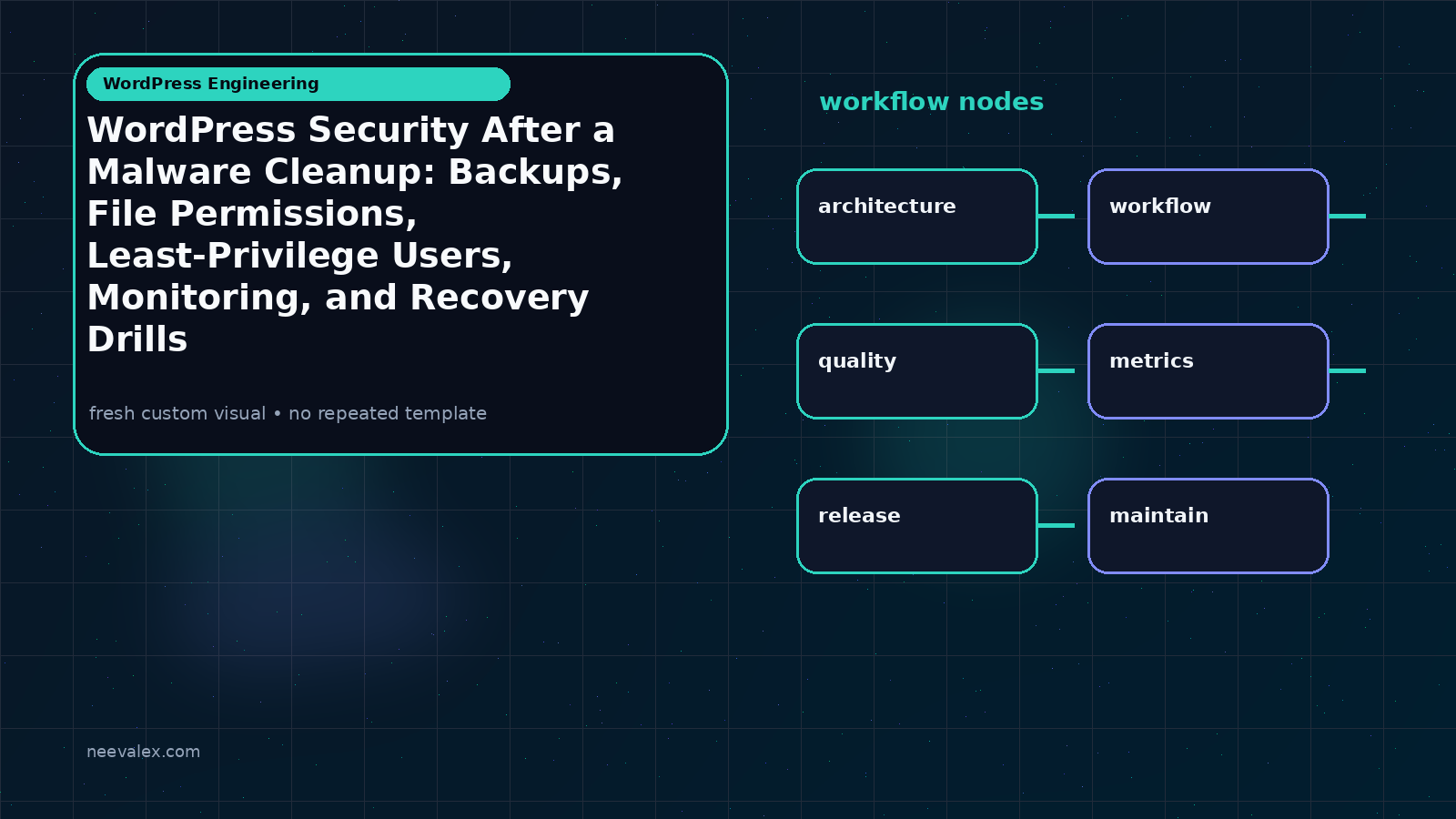1456x819 pixels.
Task: Click the WordPress Engineering category pill
Action: (298, 84)
